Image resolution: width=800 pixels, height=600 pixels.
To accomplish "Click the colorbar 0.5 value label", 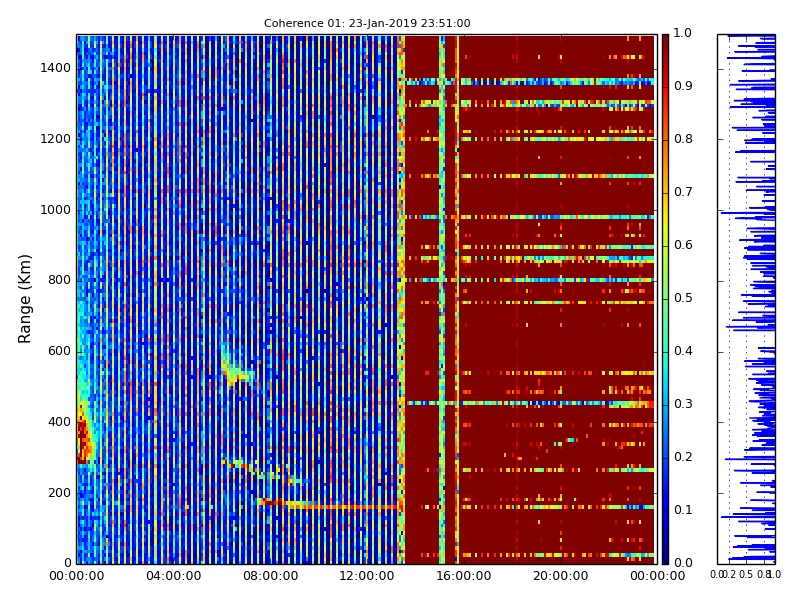I will coord(683,298).
